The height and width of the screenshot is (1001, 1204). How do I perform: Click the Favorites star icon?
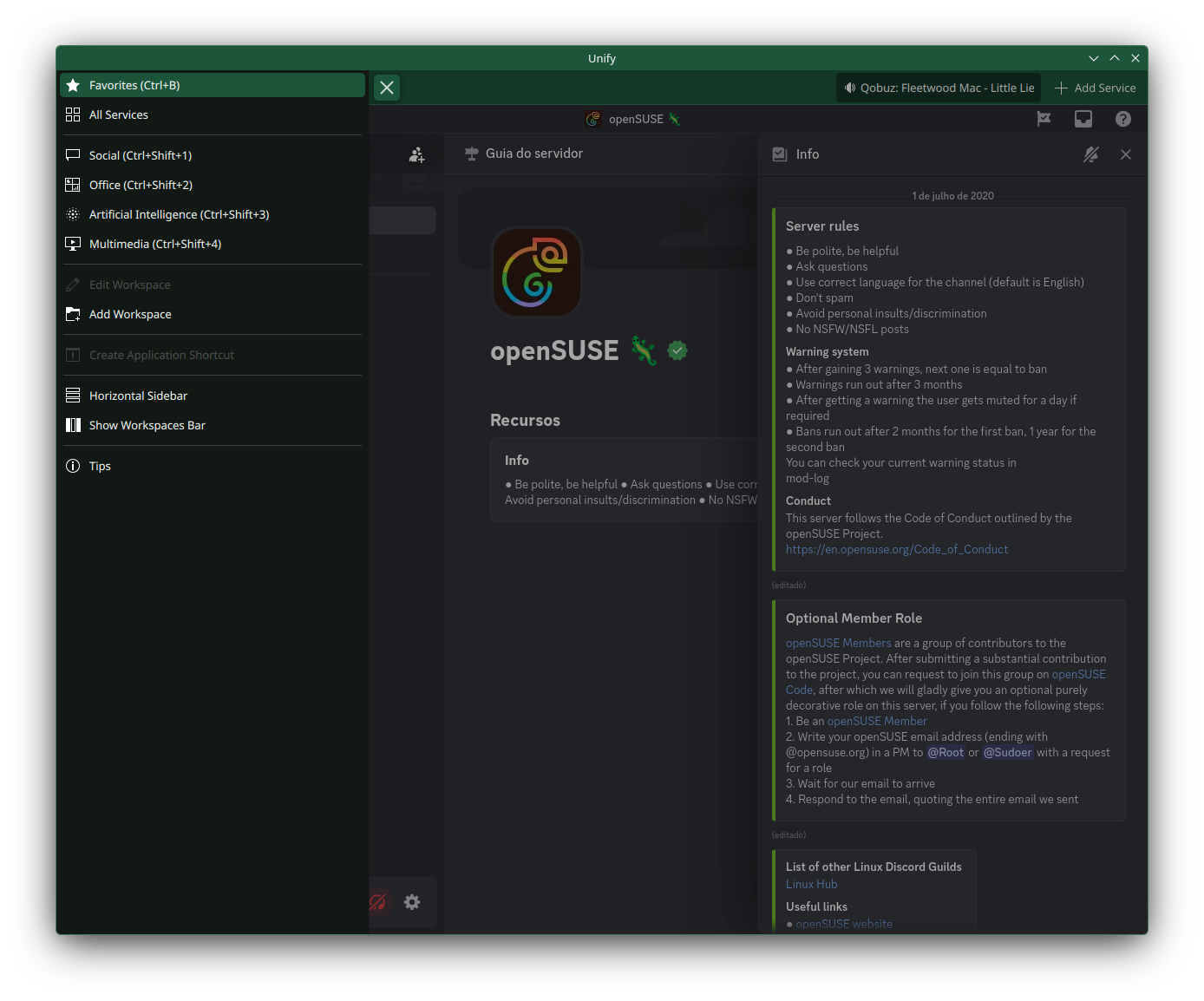(73, 85)
